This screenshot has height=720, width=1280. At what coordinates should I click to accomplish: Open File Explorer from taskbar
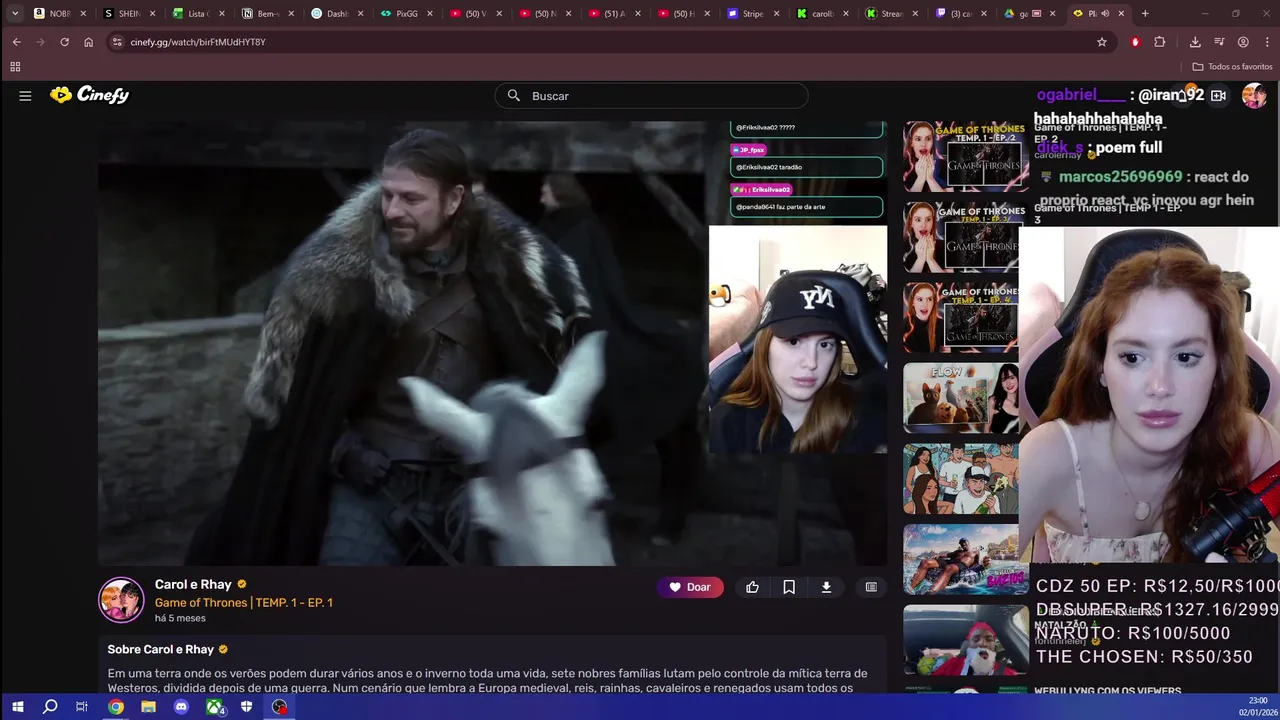pyautogui.click(x=148, y=707)
